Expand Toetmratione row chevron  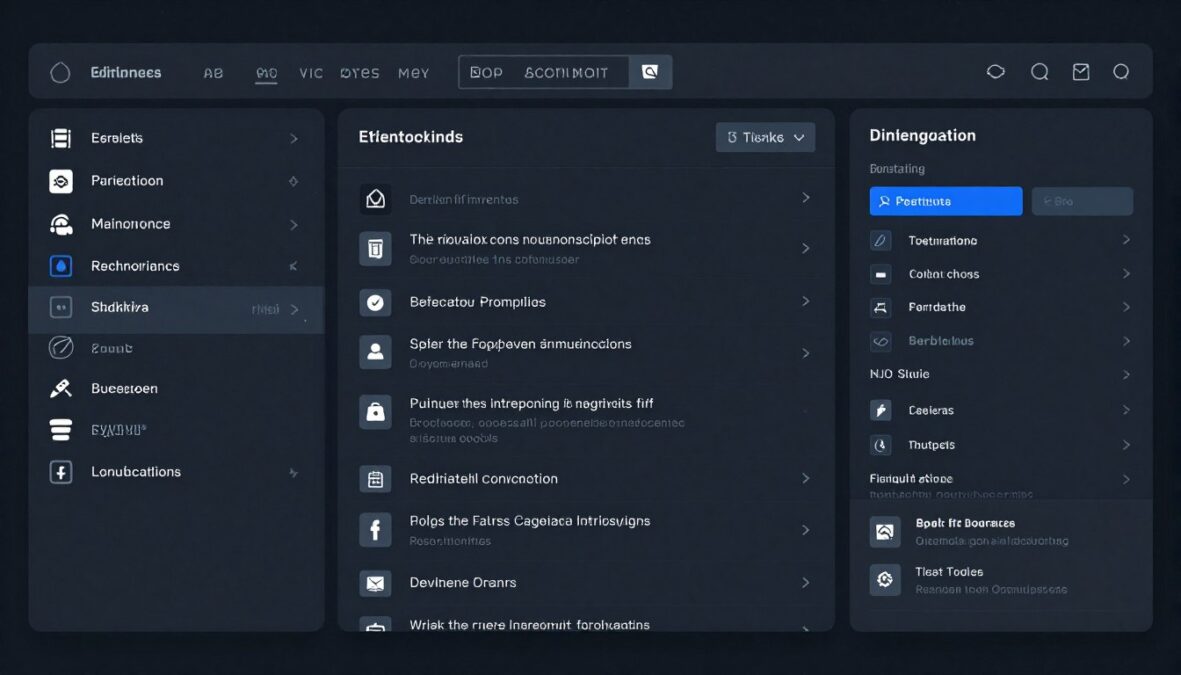tap(1126, 240)
